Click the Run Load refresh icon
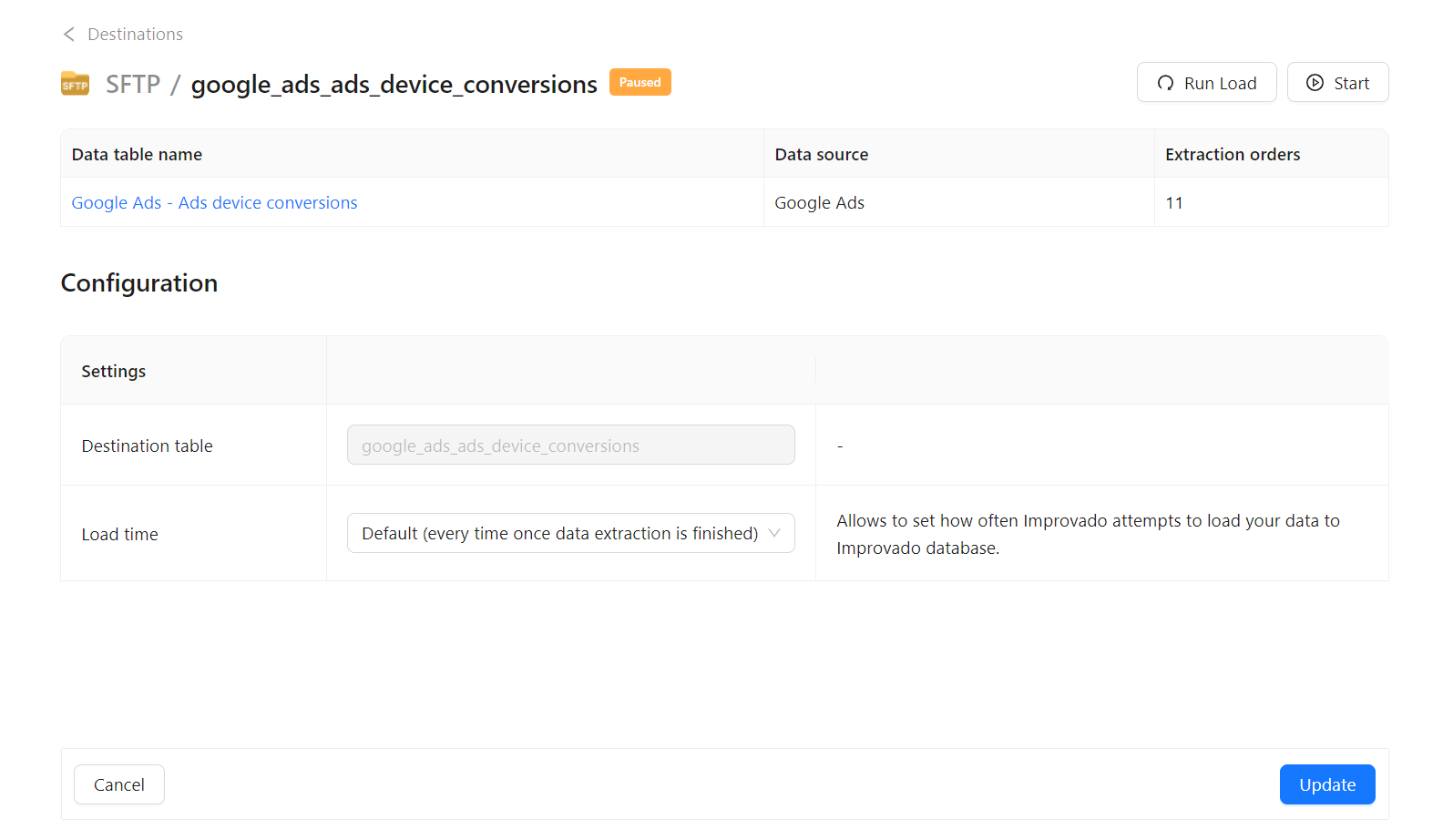The height and width of the screenshot is (840, 1443). [1165, 83]
